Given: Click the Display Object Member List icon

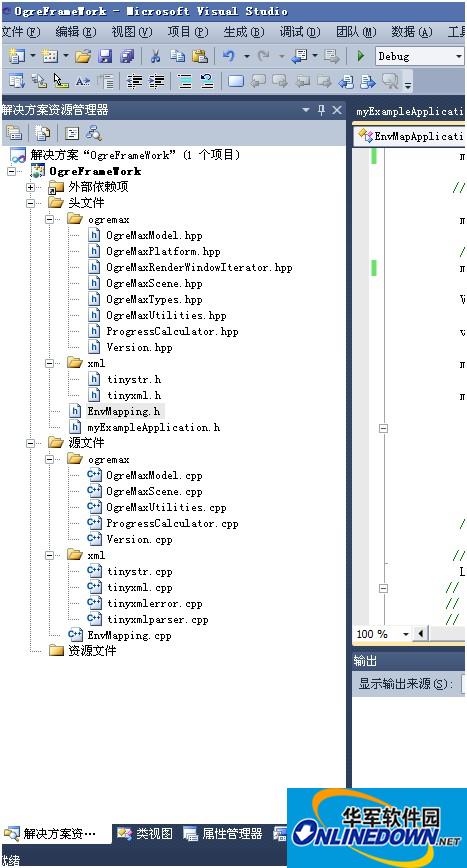Looking at the screenshot, I should [x=17, y=82].
